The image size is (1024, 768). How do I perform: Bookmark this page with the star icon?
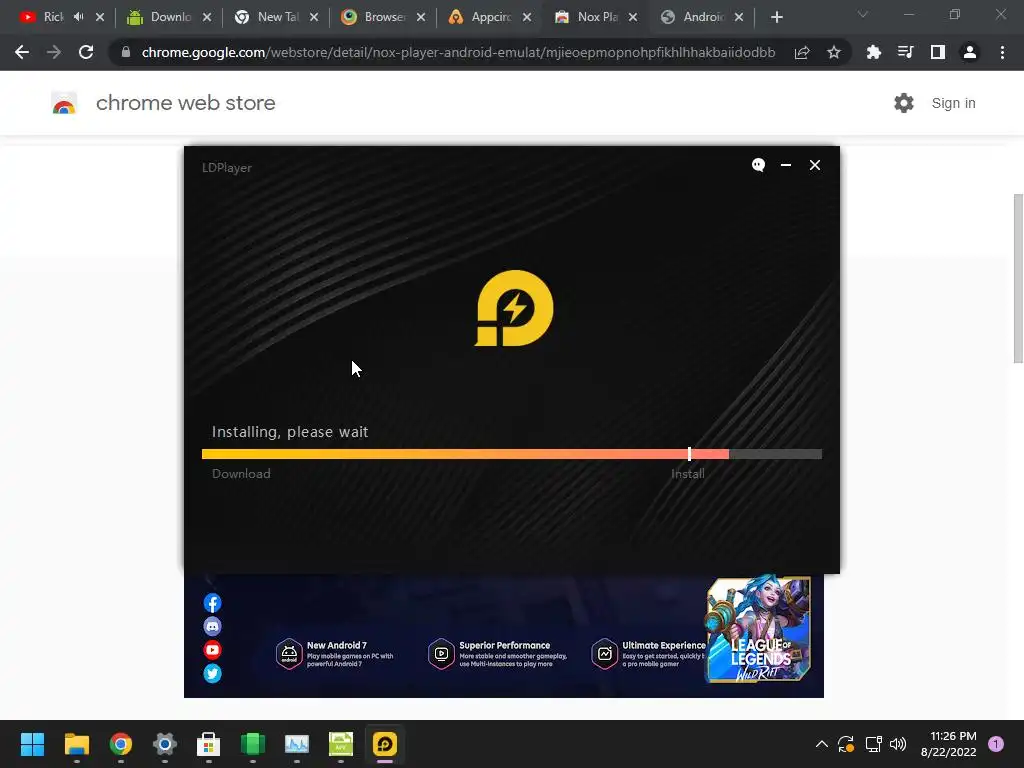(833, 52)
